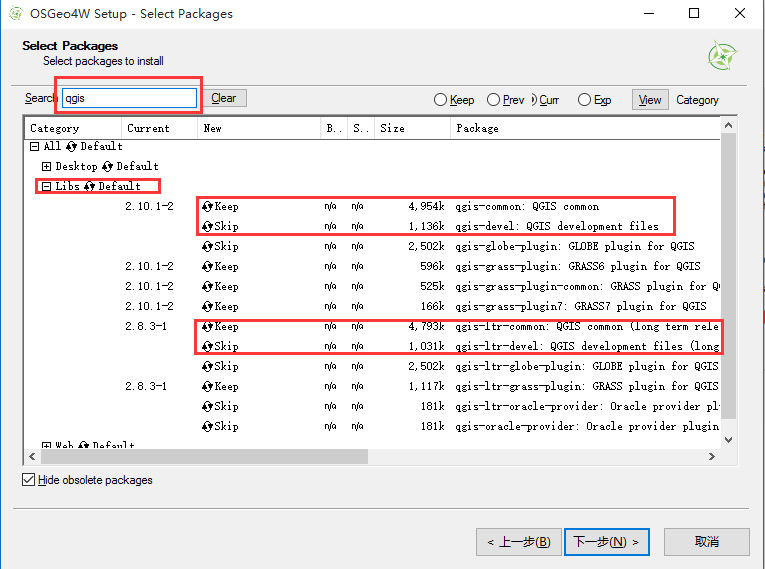Click cycle icon beside Libs Default
The width and height of the screenshot is (765, 569).
coord(90,186)
